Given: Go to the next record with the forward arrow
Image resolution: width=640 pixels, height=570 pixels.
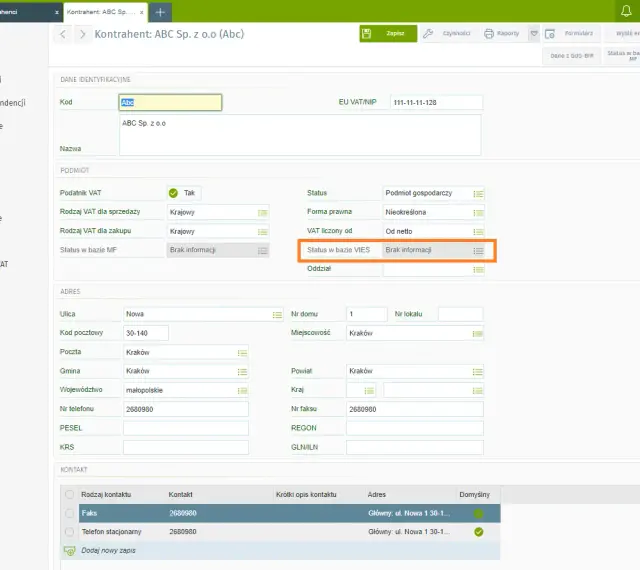Looking at the screenshot, I should 82,34.
